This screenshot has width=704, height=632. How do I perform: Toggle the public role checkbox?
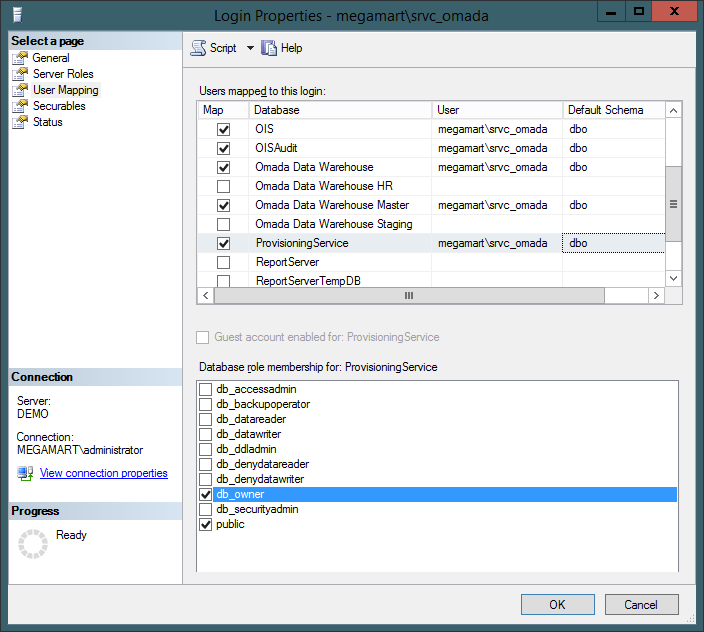(x=205, y=524)
